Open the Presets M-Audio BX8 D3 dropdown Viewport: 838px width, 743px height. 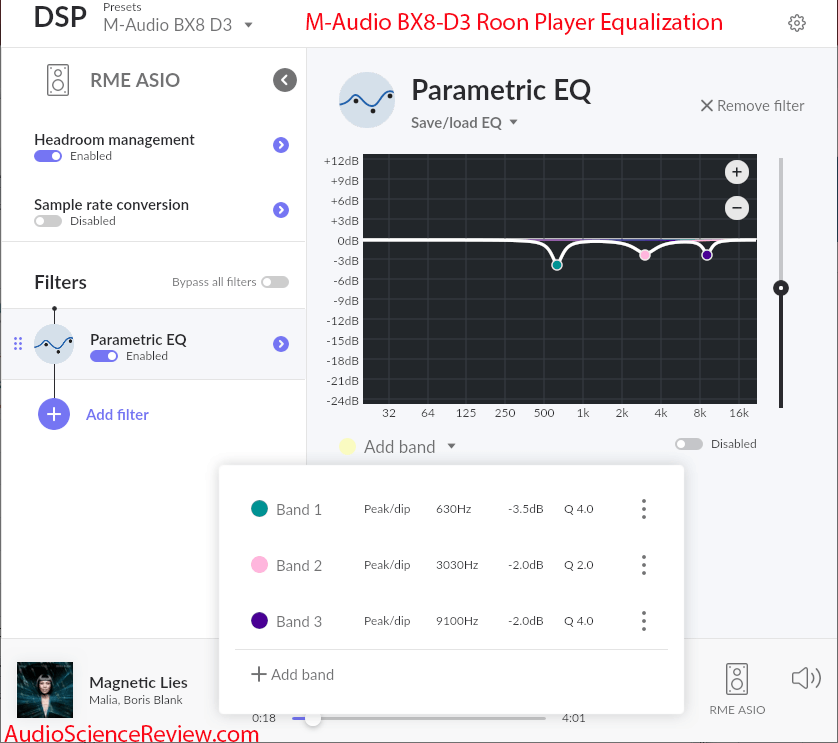click(x=178, y=25)
